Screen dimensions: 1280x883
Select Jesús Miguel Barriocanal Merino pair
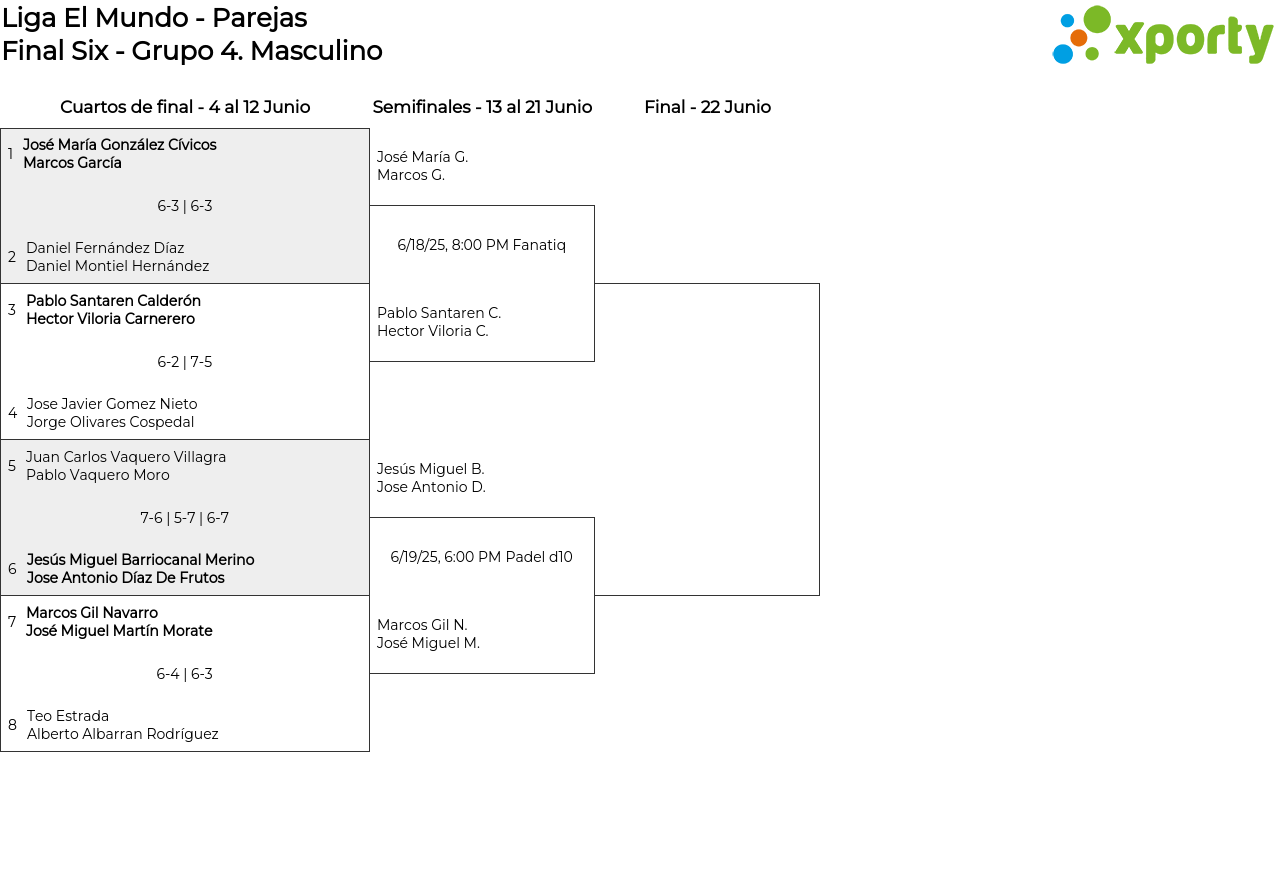point(140,569)
